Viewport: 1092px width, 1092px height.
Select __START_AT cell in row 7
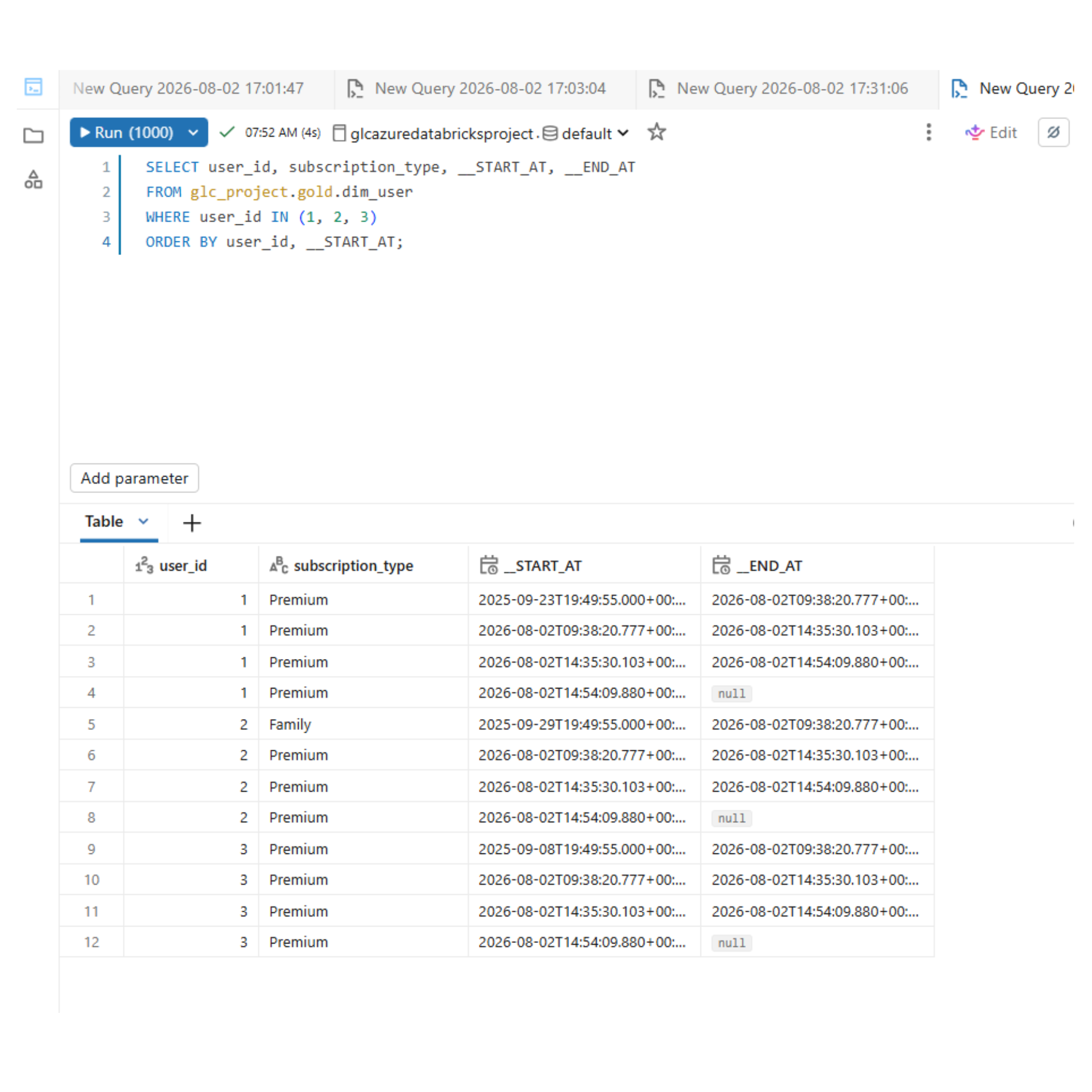(584, 787)
